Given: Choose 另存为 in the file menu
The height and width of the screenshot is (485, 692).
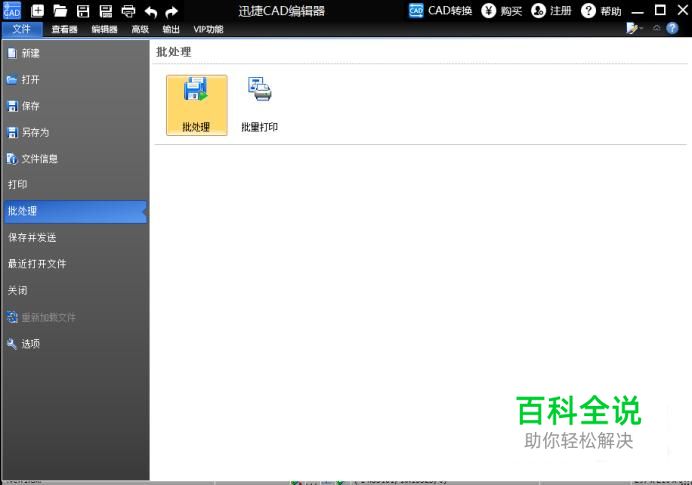Looking at the screenshot, I should [75, 132].
